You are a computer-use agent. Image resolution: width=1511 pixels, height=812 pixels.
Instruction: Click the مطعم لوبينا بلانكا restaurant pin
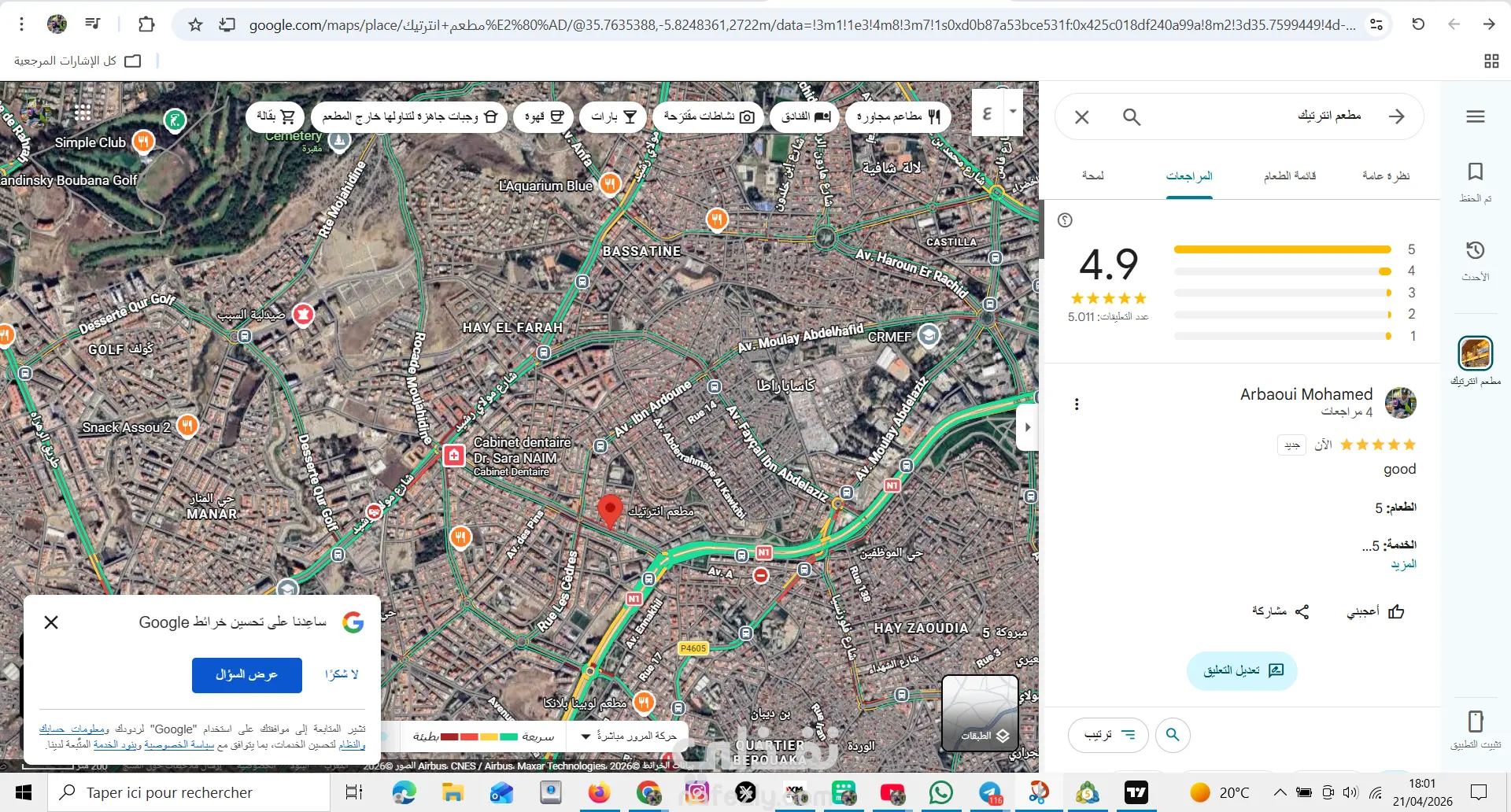(x=645, y=701)
